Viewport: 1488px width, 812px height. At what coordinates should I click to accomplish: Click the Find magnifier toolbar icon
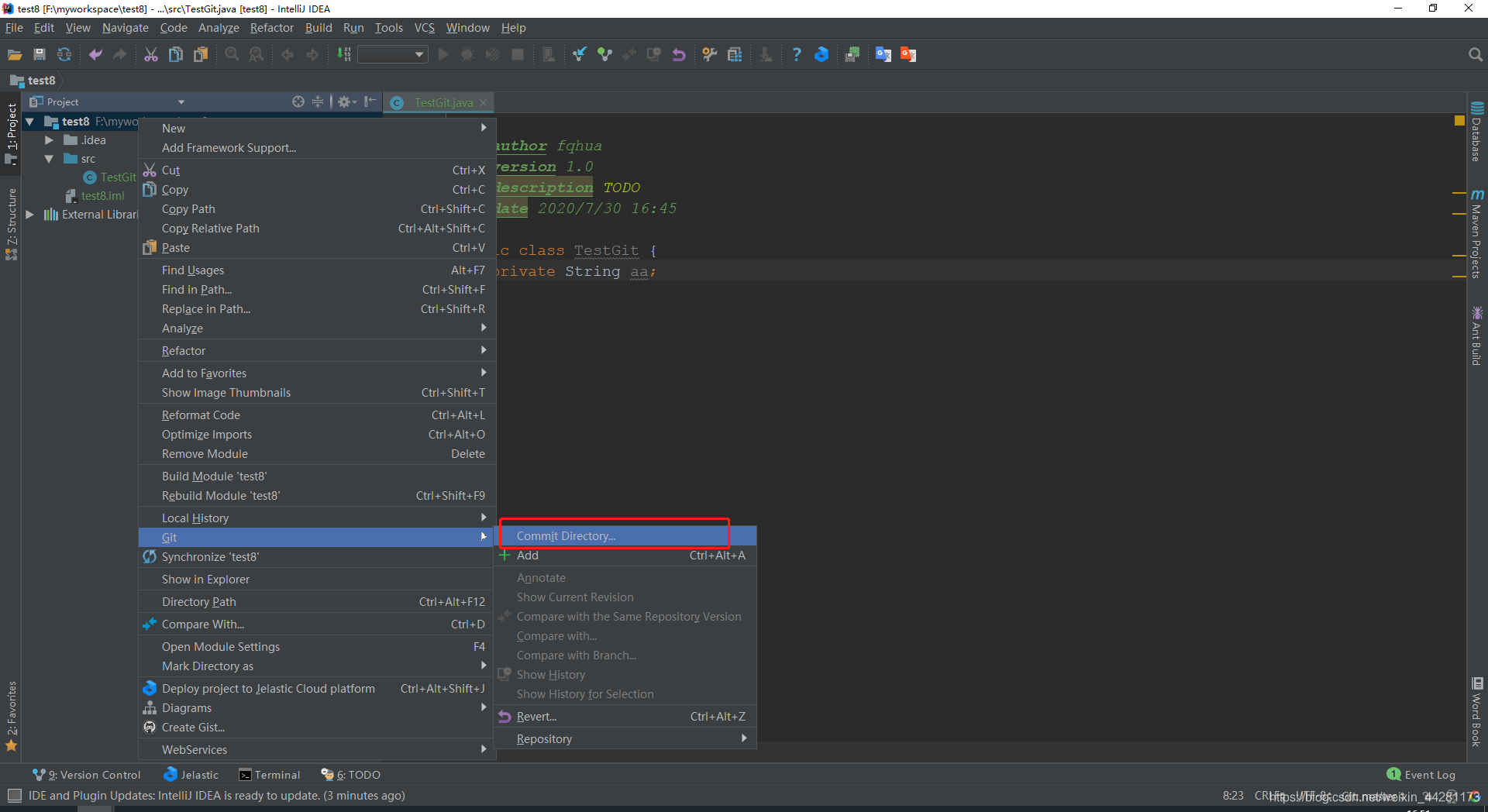click(x=232, y=54)
